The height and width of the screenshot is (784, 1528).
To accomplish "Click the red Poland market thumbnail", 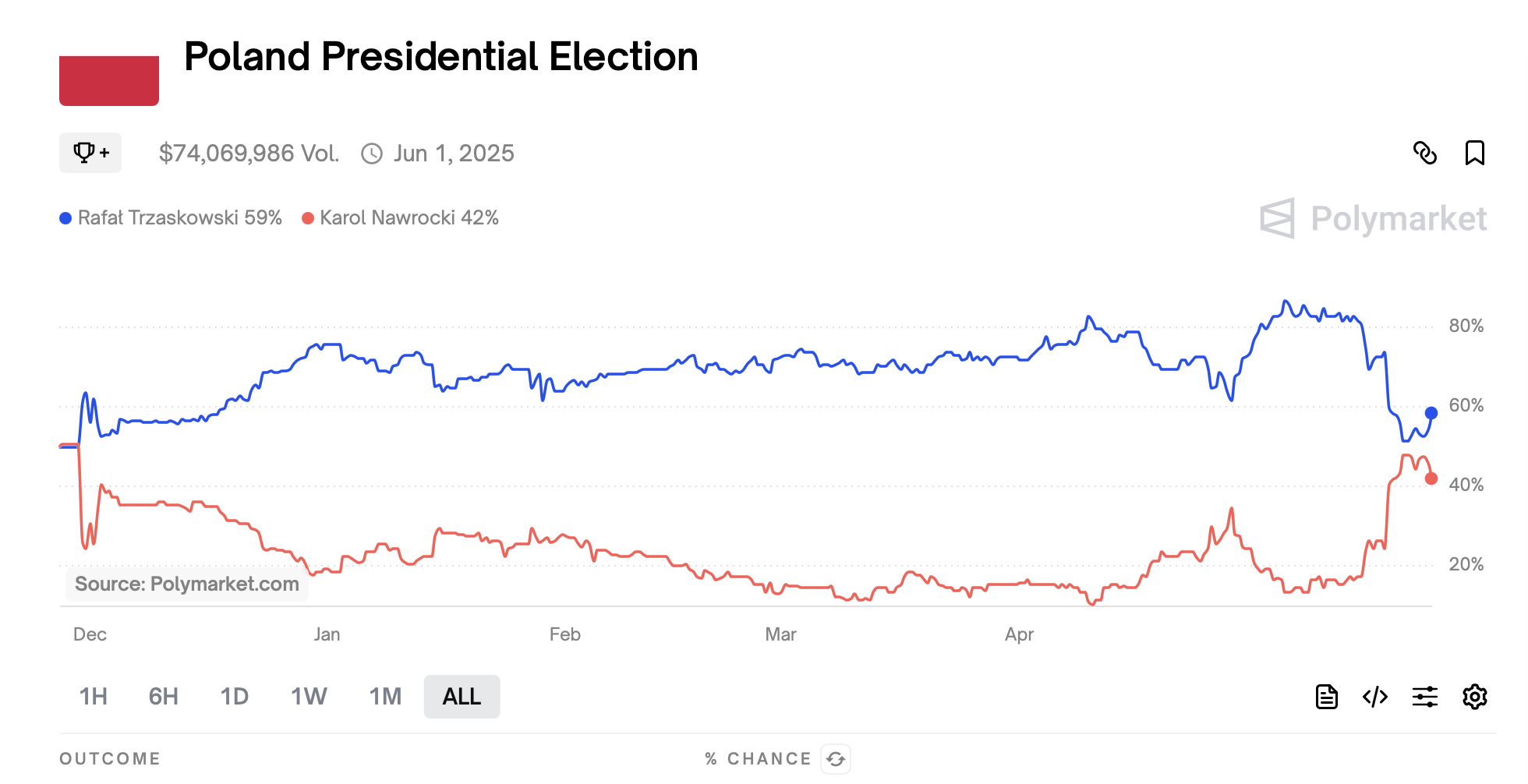I will [x=109, y=80].
